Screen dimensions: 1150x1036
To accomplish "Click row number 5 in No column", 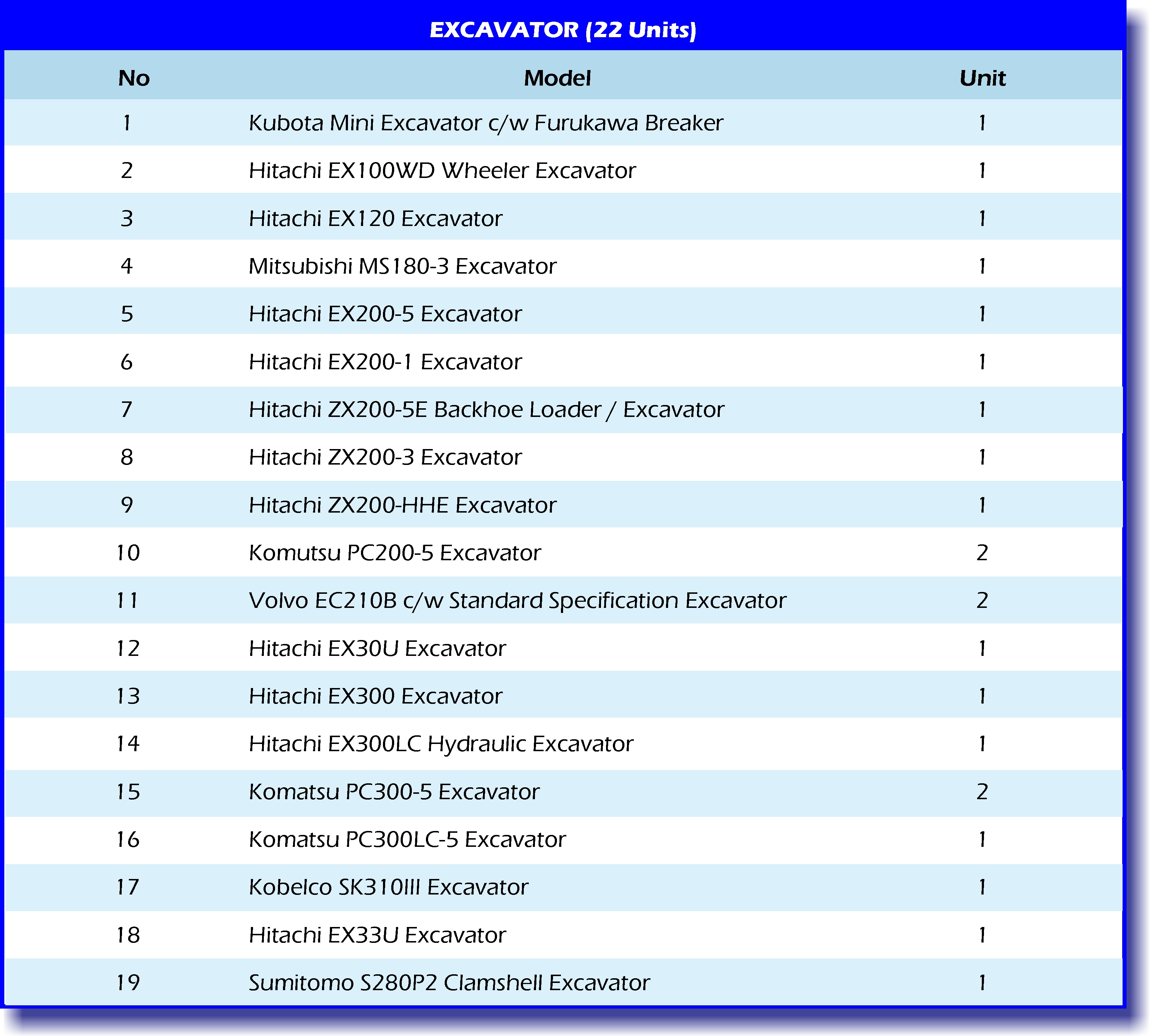I will 127,314.
